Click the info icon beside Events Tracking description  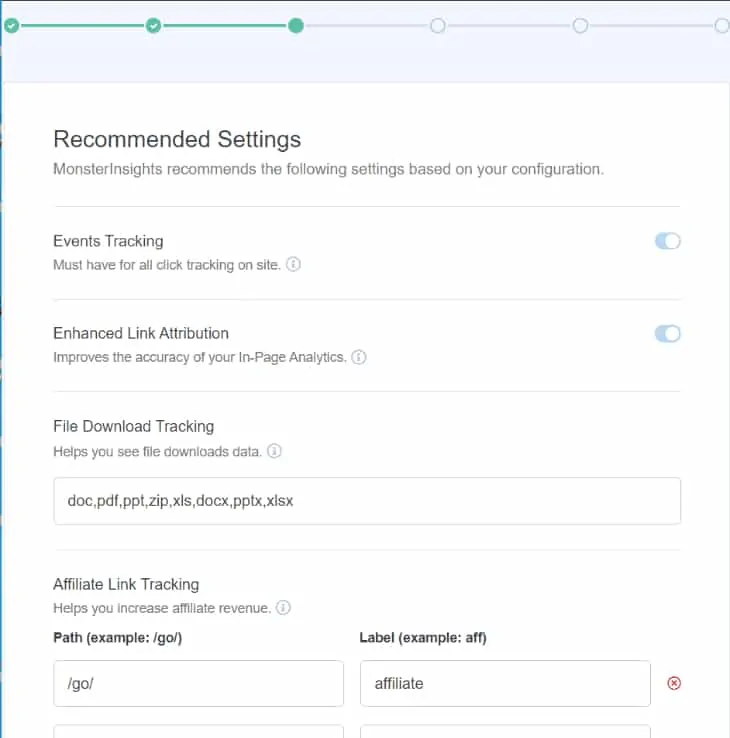tap(294, 265)
